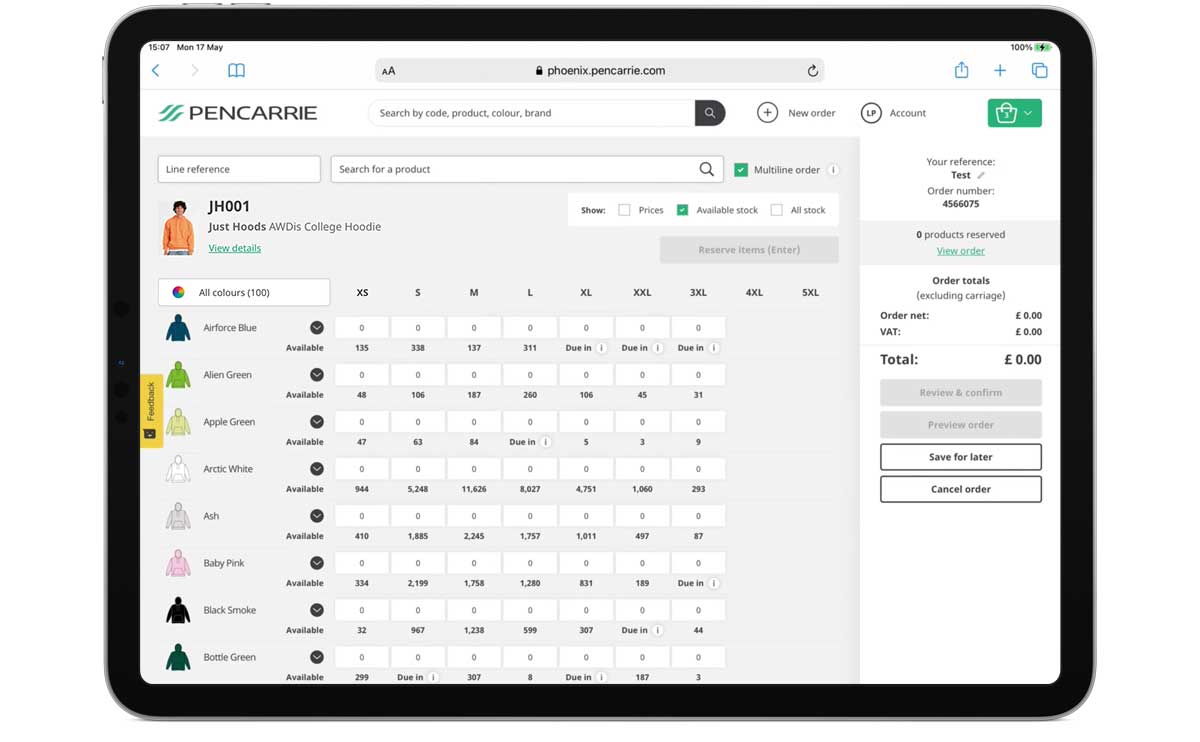Focus the top search by code field

pos(532,113)
